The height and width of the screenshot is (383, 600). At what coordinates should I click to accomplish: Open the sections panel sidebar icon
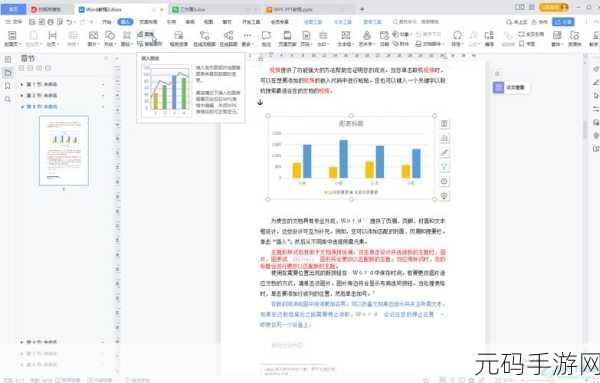click(8, 73)
